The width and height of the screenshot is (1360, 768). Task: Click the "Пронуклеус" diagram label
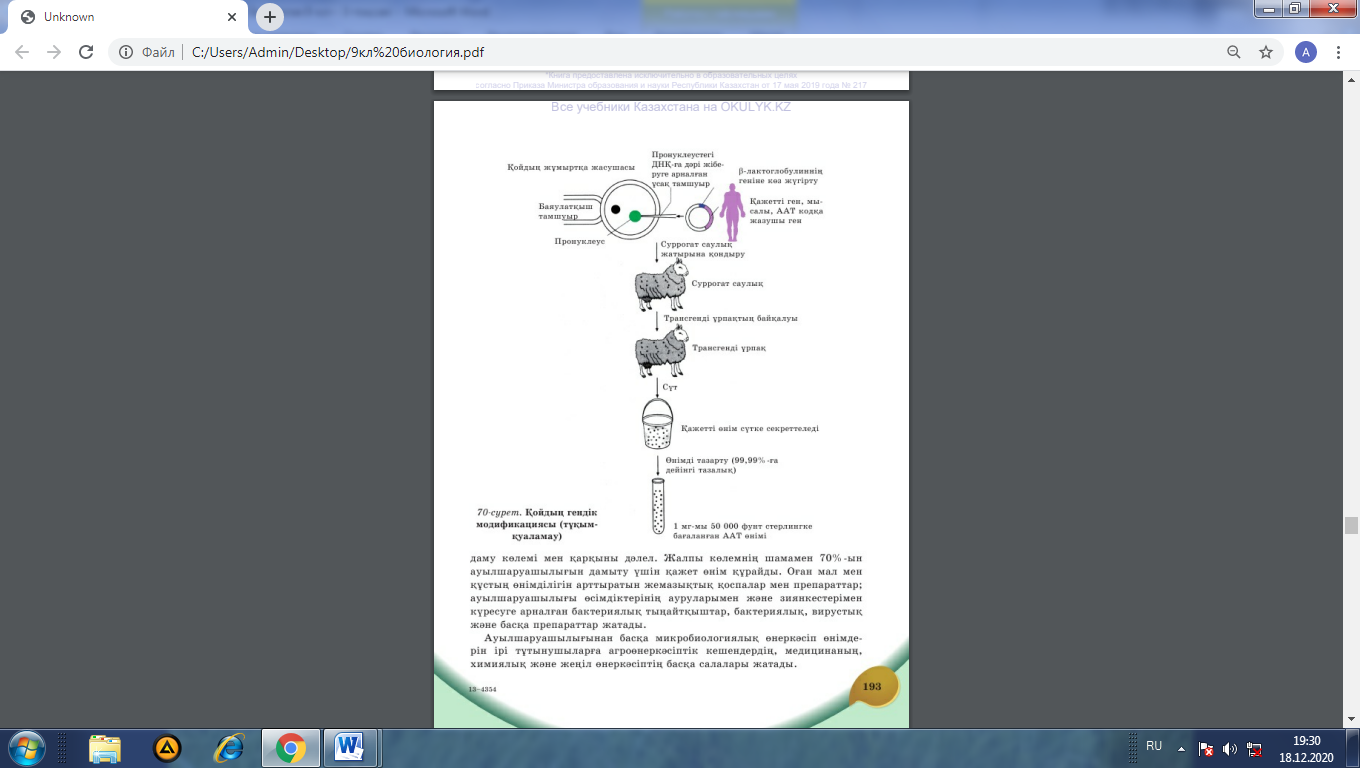tap(580, 242)
